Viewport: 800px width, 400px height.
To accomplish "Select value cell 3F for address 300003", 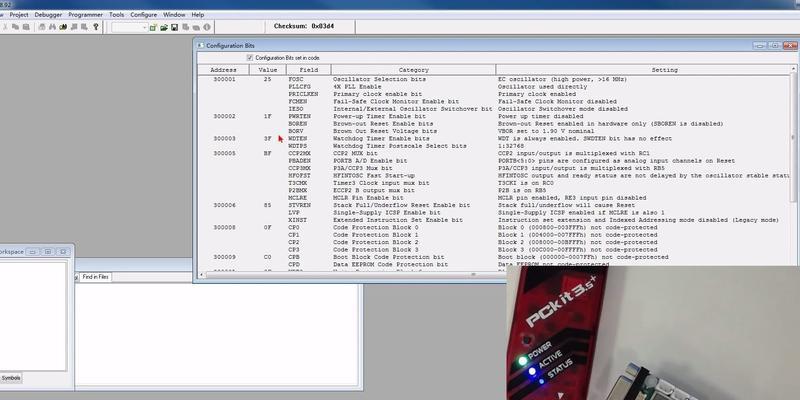I will coord(268,139).
